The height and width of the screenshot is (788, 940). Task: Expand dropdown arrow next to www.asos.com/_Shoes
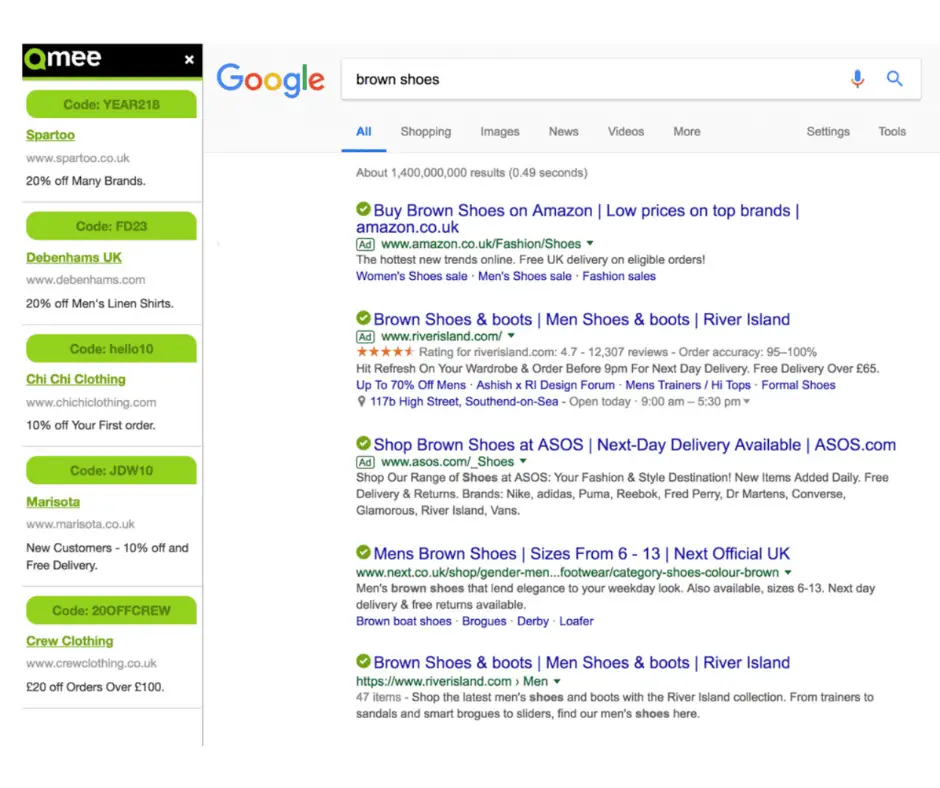click(x=523, y=461)
